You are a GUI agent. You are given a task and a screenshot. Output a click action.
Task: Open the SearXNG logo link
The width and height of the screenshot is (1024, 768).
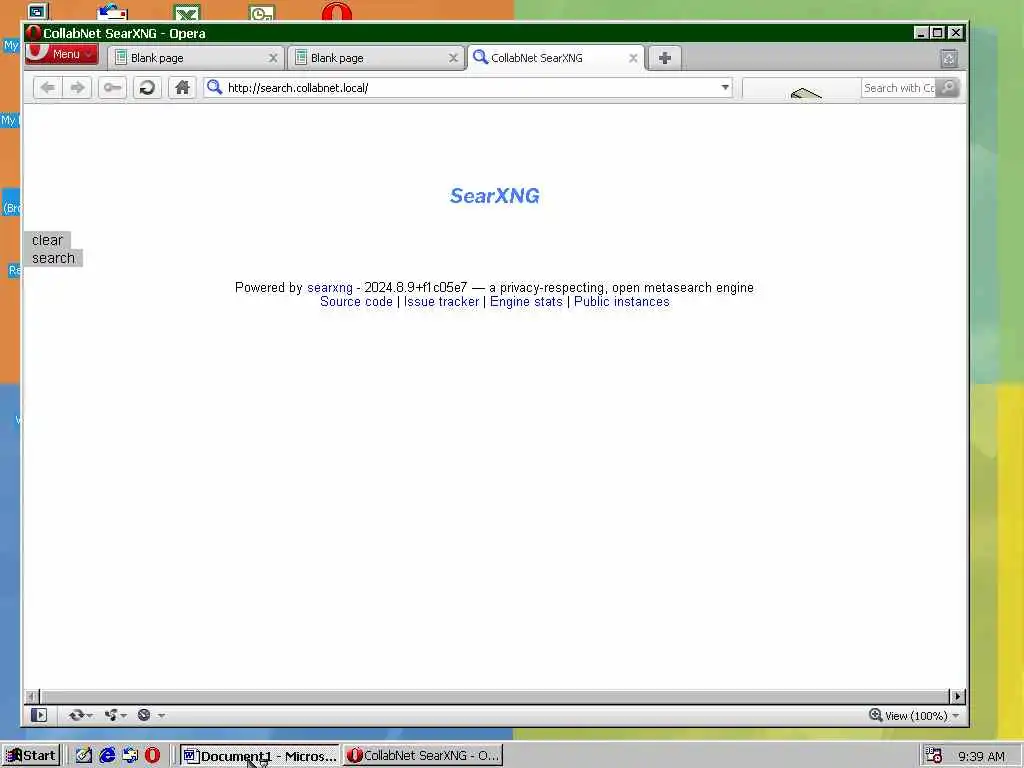(494, 195)
